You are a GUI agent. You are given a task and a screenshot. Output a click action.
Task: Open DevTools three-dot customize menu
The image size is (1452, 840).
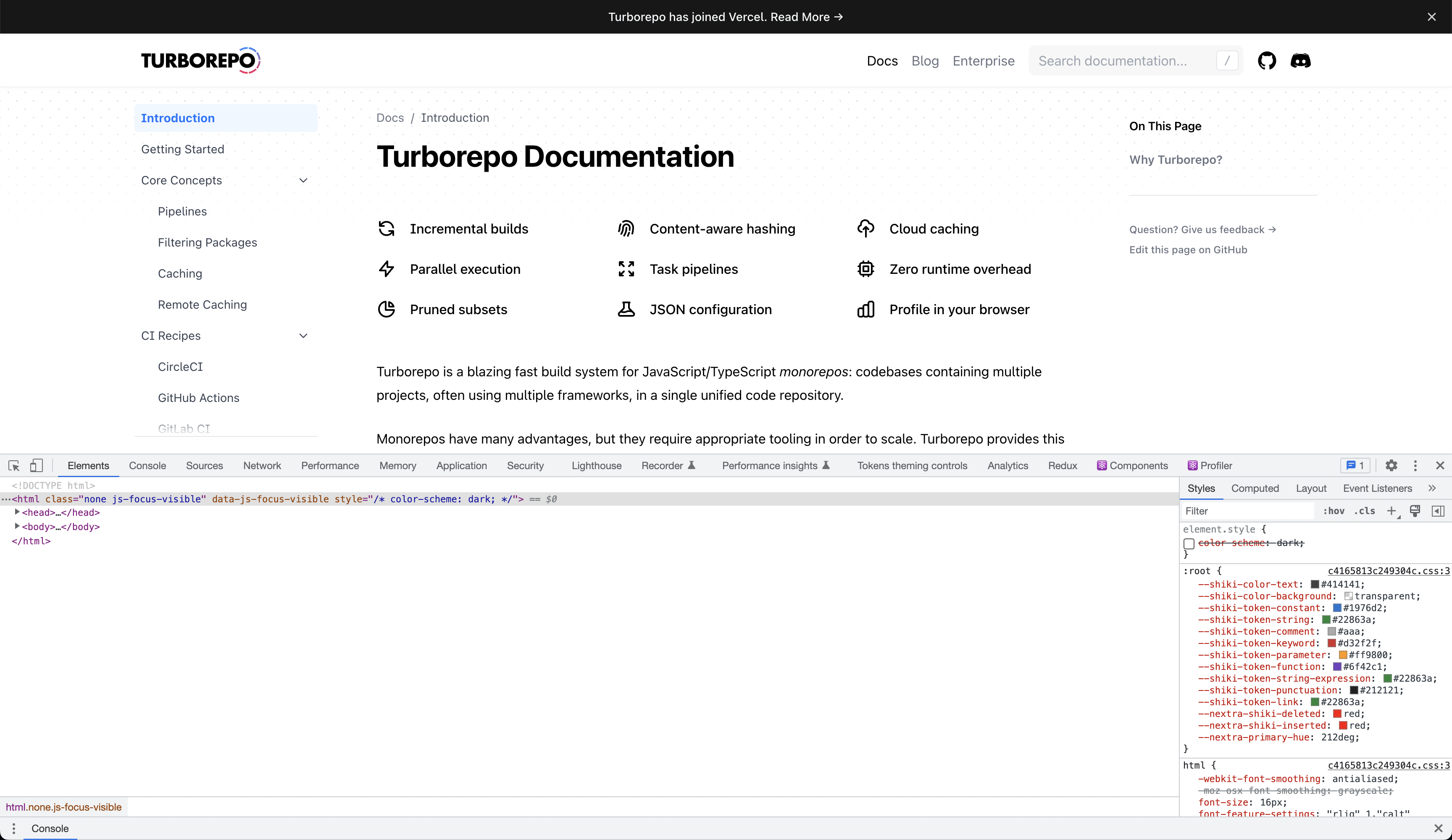point(1415,465)
